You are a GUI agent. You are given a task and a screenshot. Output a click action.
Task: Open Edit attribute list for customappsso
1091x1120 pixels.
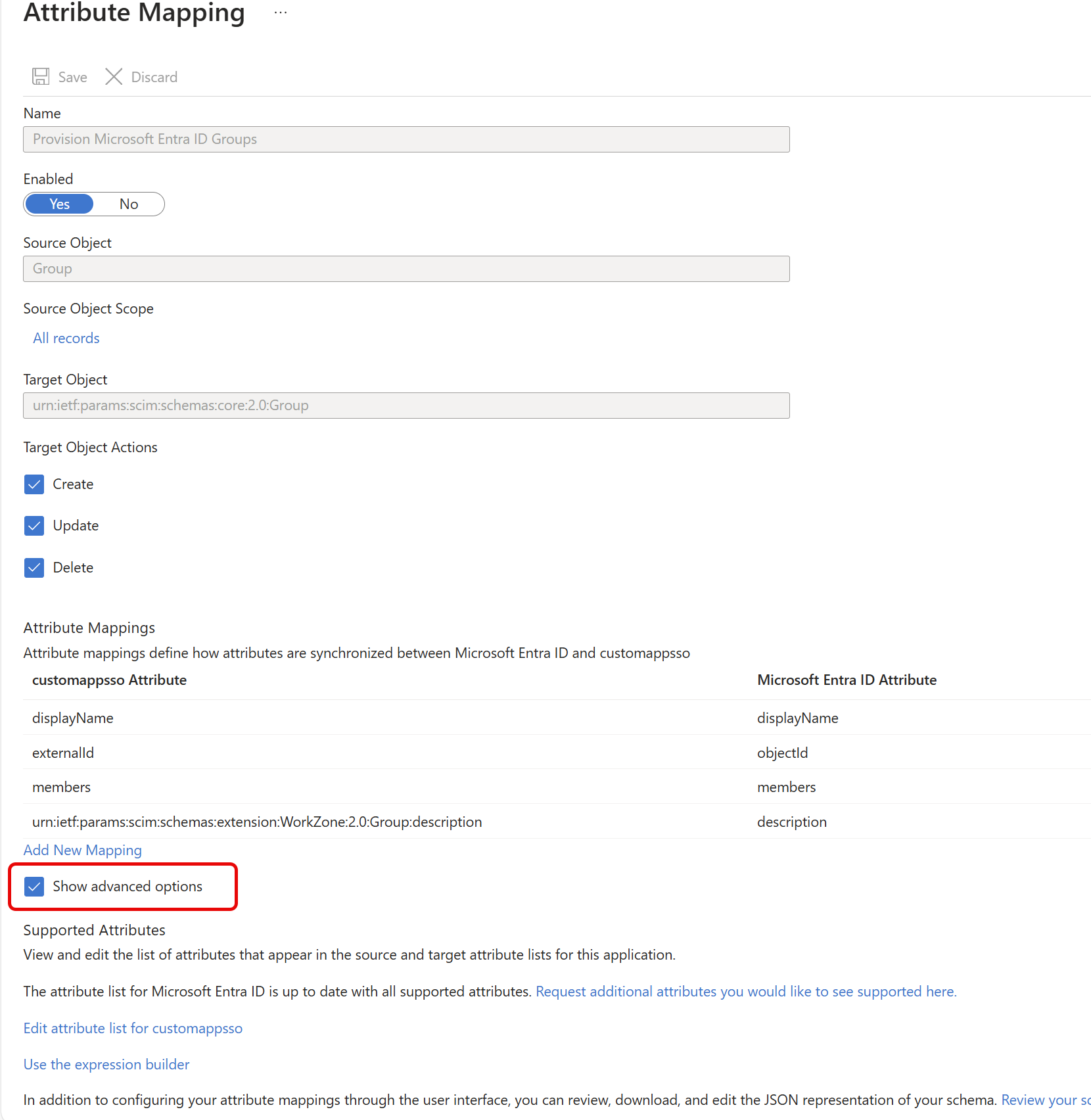(x=133, y=1029)
